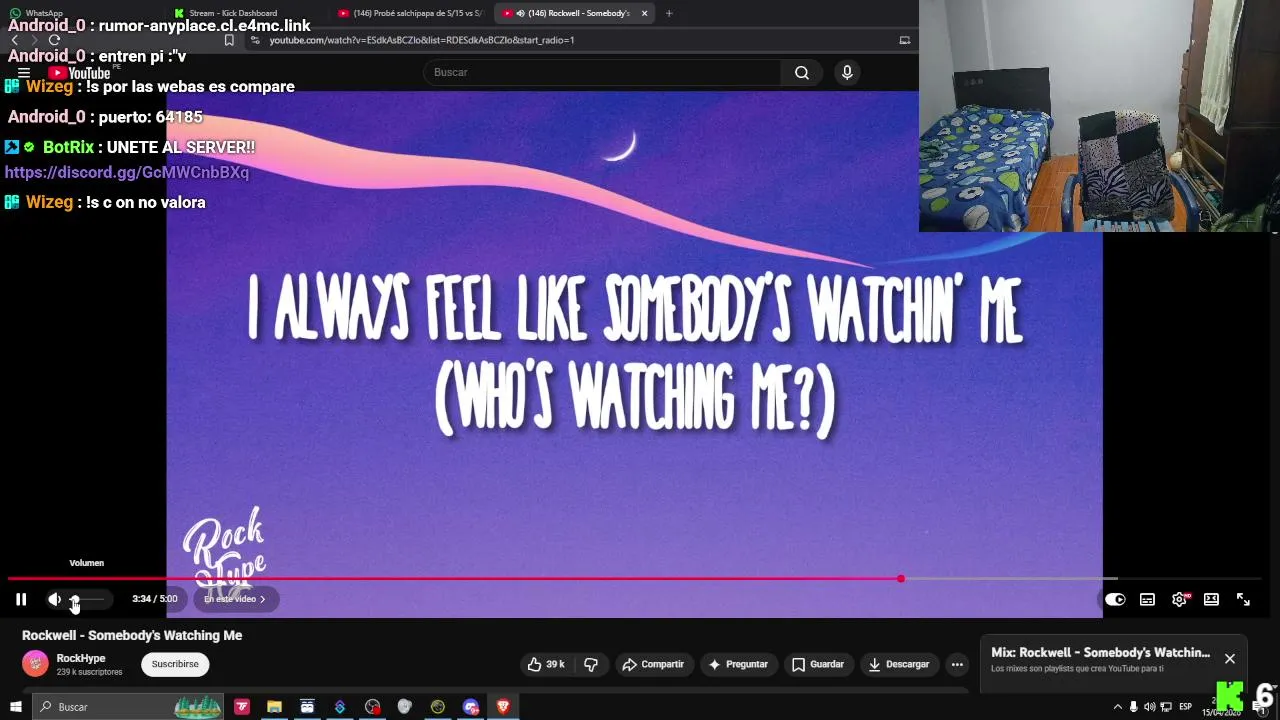Open the 'En este video' chapters chip

point(235,599)
